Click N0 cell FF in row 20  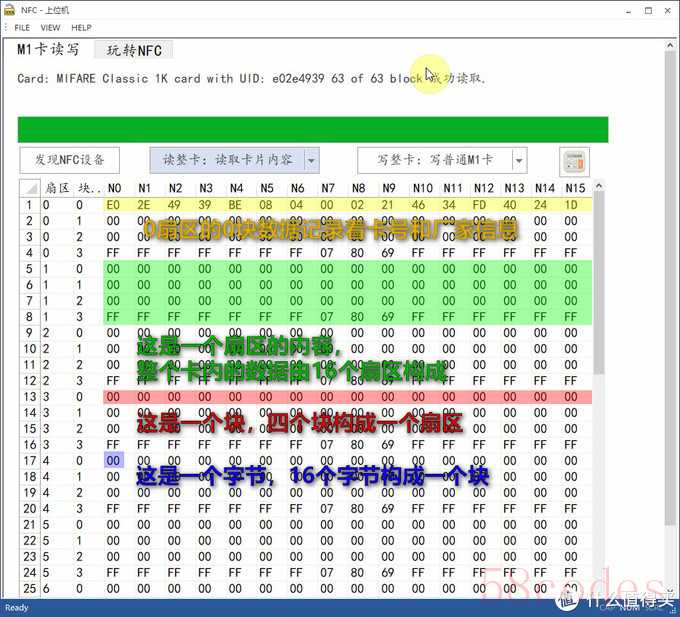click(113, 509)
